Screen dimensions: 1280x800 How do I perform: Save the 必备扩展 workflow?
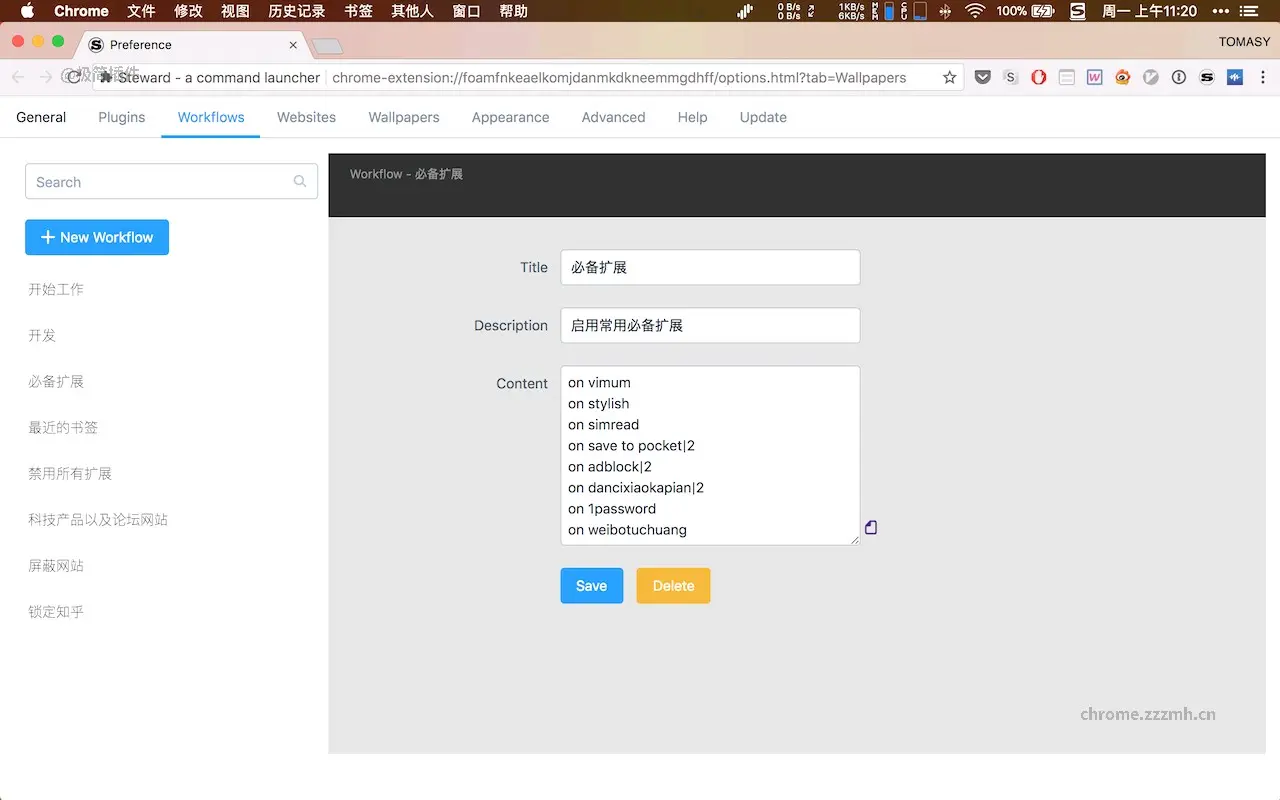[591, 585]
